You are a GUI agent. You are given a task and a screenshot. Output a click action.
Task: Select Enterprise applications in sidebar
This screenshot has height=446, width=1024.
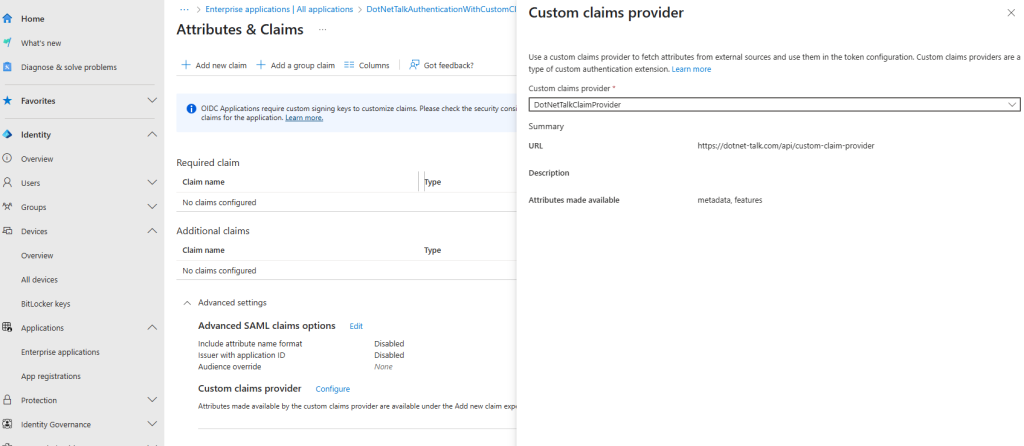[x=60, y=352]
